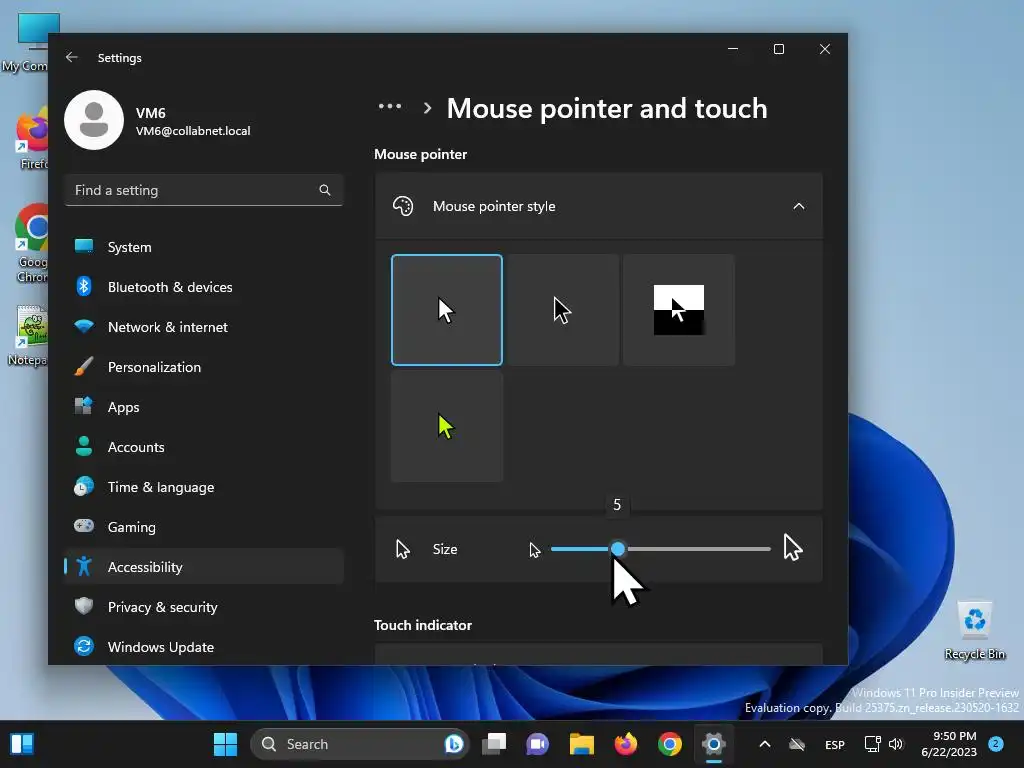Open Apps settings category

pos(204,407)
